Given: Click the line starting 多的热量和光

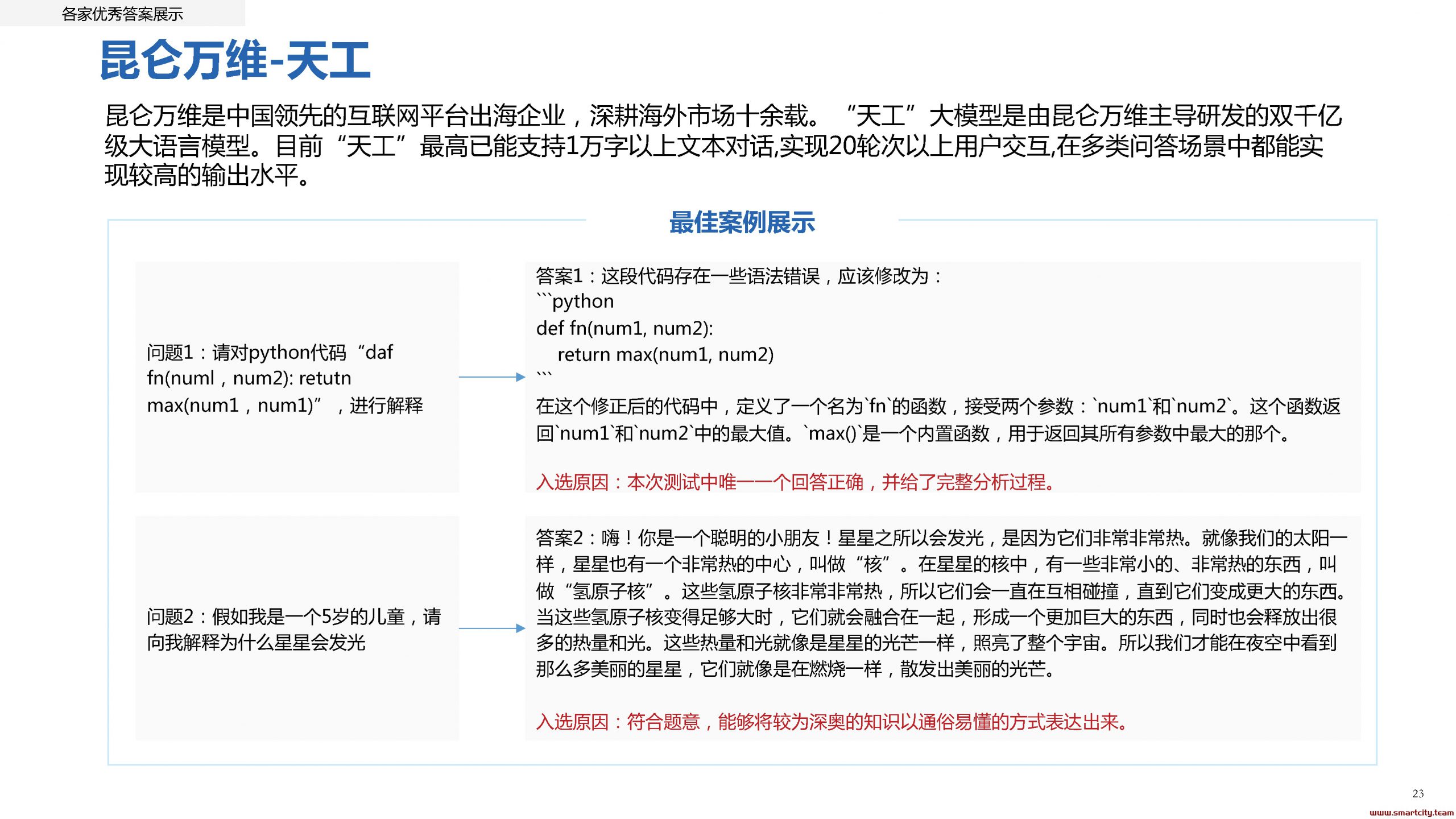Looking at the screenshot, I should pos(936,643).
